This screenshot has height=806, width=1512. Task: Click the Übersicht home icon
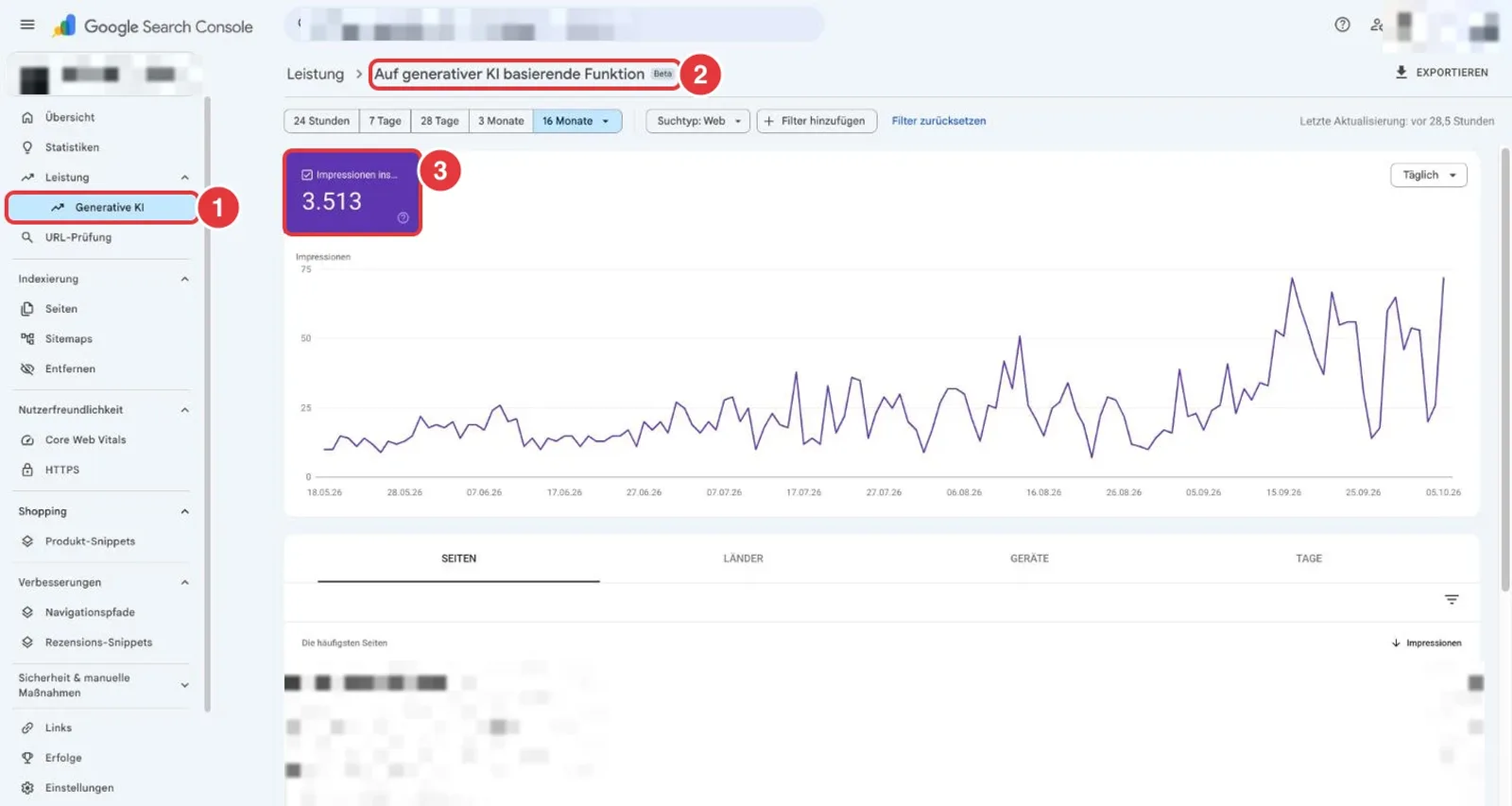tap(27, 117)
